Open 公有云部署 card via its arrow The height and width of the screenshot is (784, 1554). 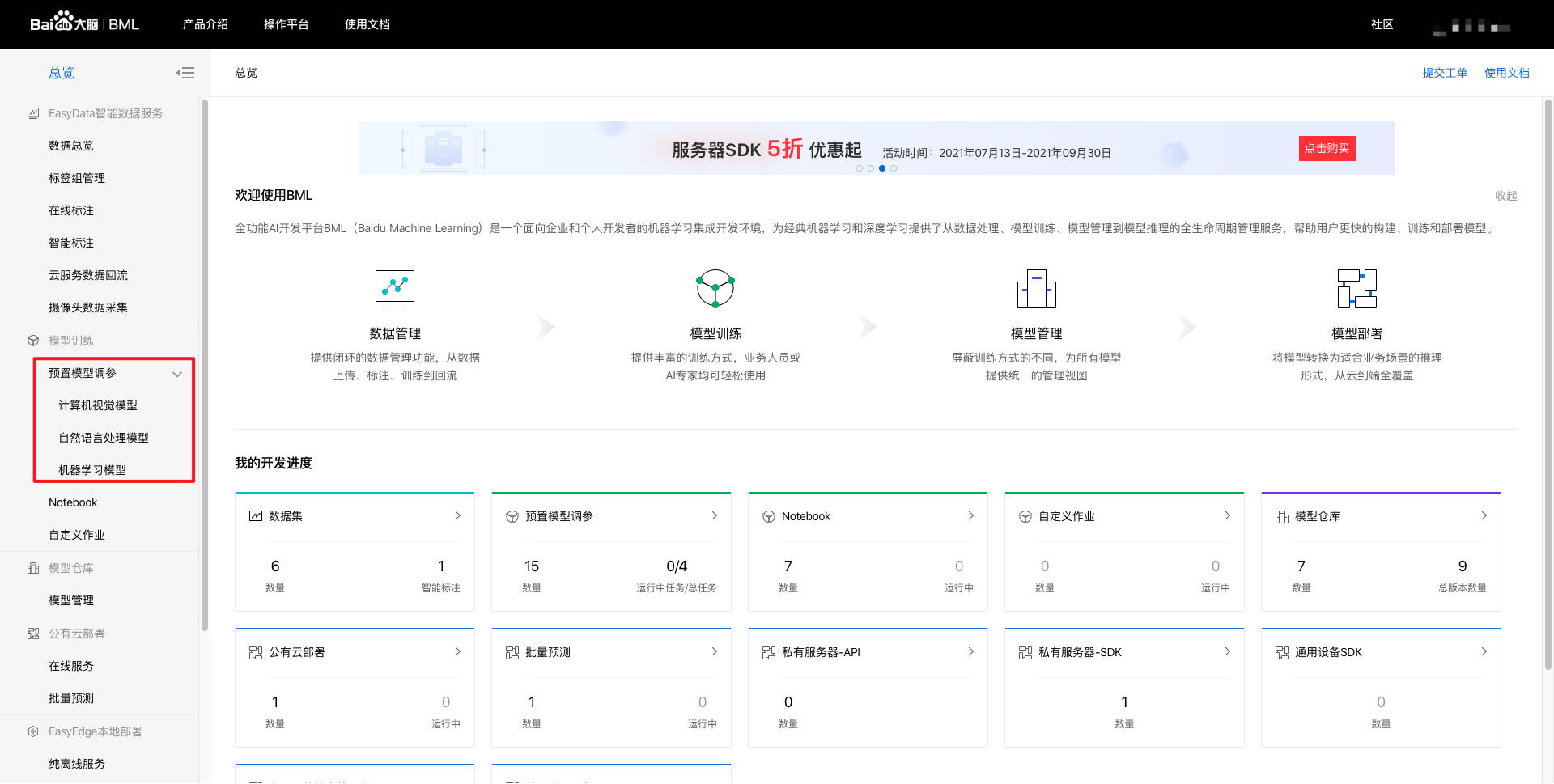tap(458, 651)
